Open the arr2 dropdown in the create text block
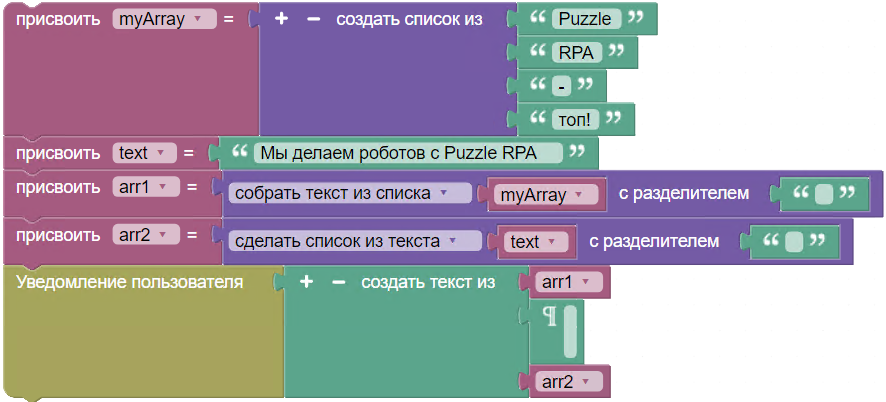The height and width of the screenshot is (402, 886). click(569, 382)
